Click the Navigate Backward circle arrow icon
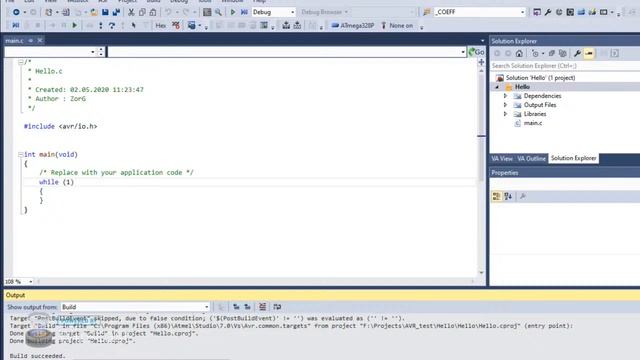This screenshot has height=360, width=640. [x=16, y=12]
